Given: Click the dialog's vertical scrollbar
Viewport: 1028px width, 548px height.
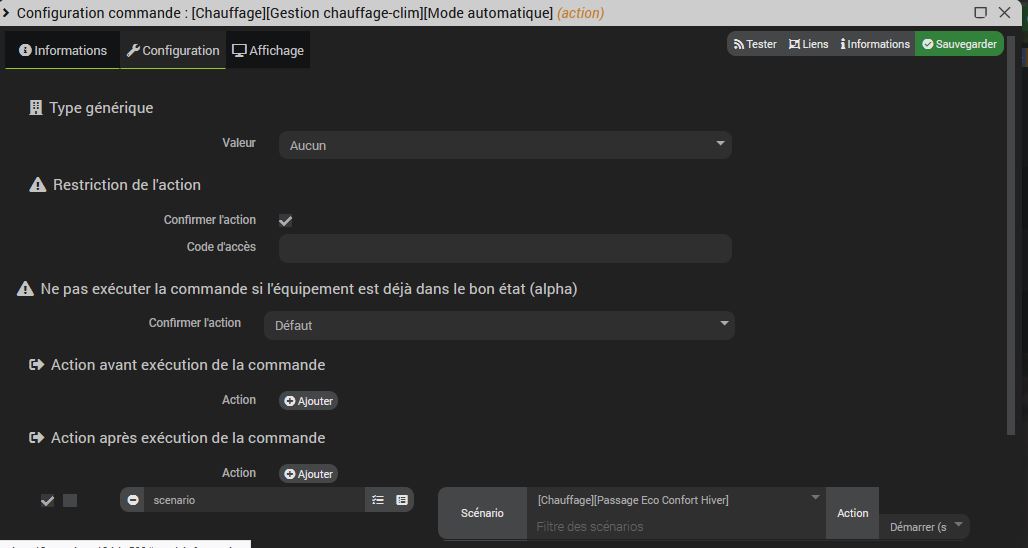Looking at the screenshot, I should pos(1010,236).
